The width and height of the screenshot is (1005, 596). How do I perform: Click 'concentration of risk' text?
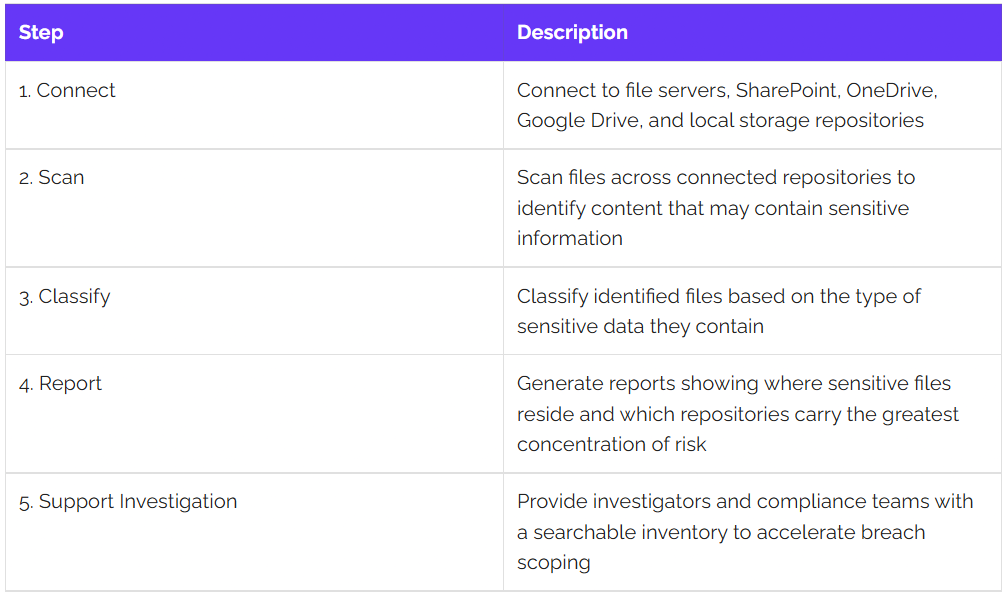pyautogui.click(x=611, y=444)
